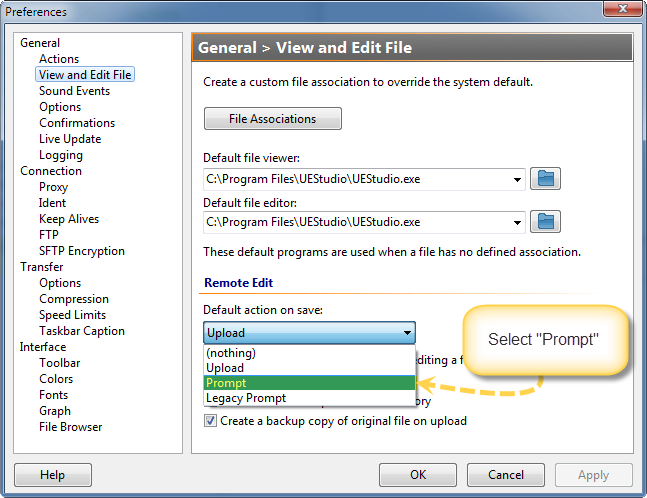Image resolution: width=647 pixels, height=498 pixels.
Task: Select Sound Events in the tree
Action: (x=75, y=91)
